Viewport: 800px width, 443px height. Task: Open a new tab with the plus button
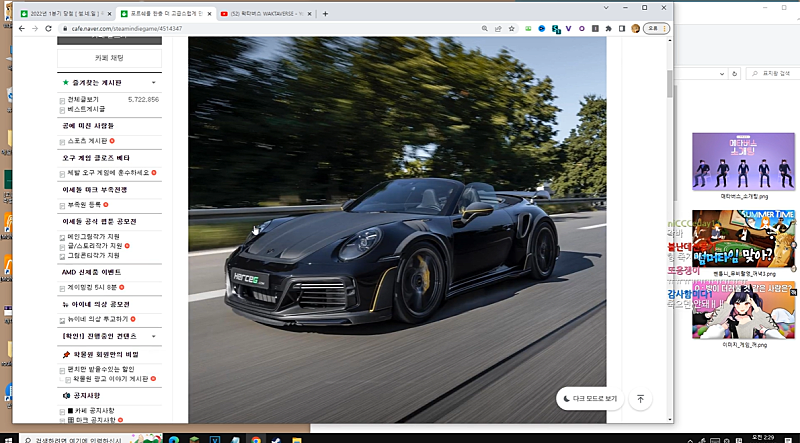(x=325, y=14)
